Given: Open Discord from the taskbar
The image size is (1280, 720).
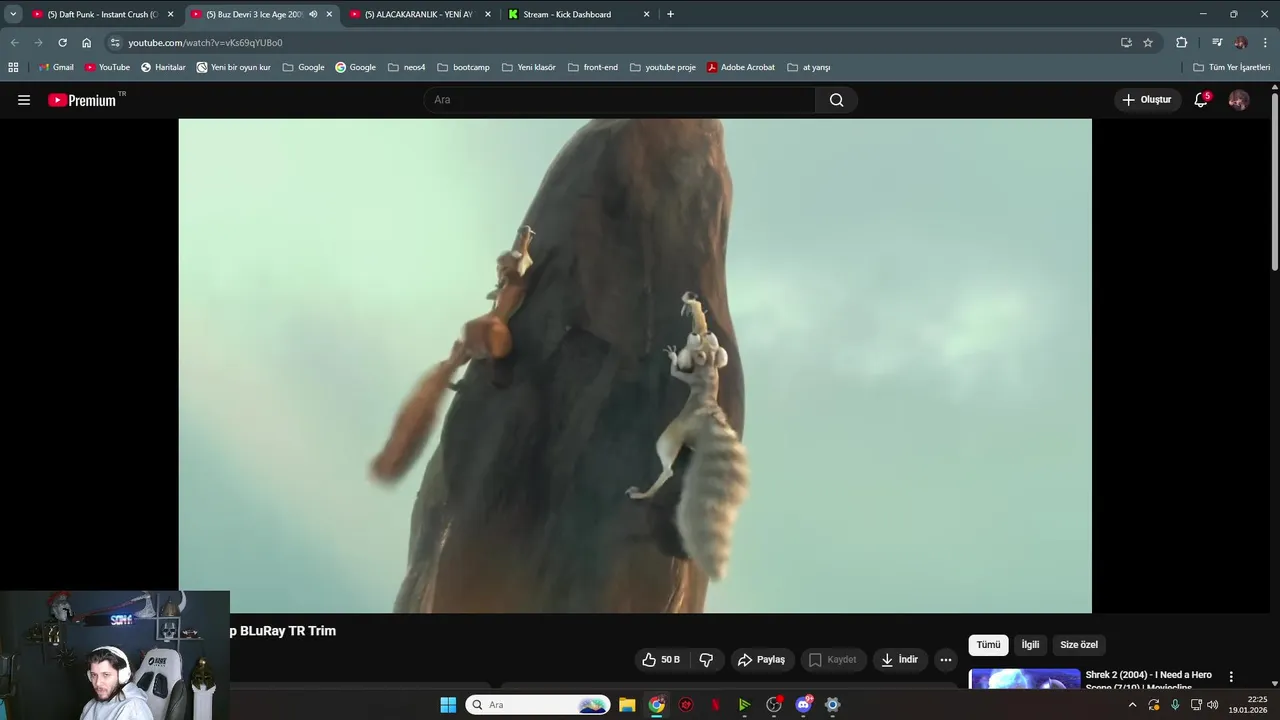Looking at the screenshot, I should pos(803,705).
